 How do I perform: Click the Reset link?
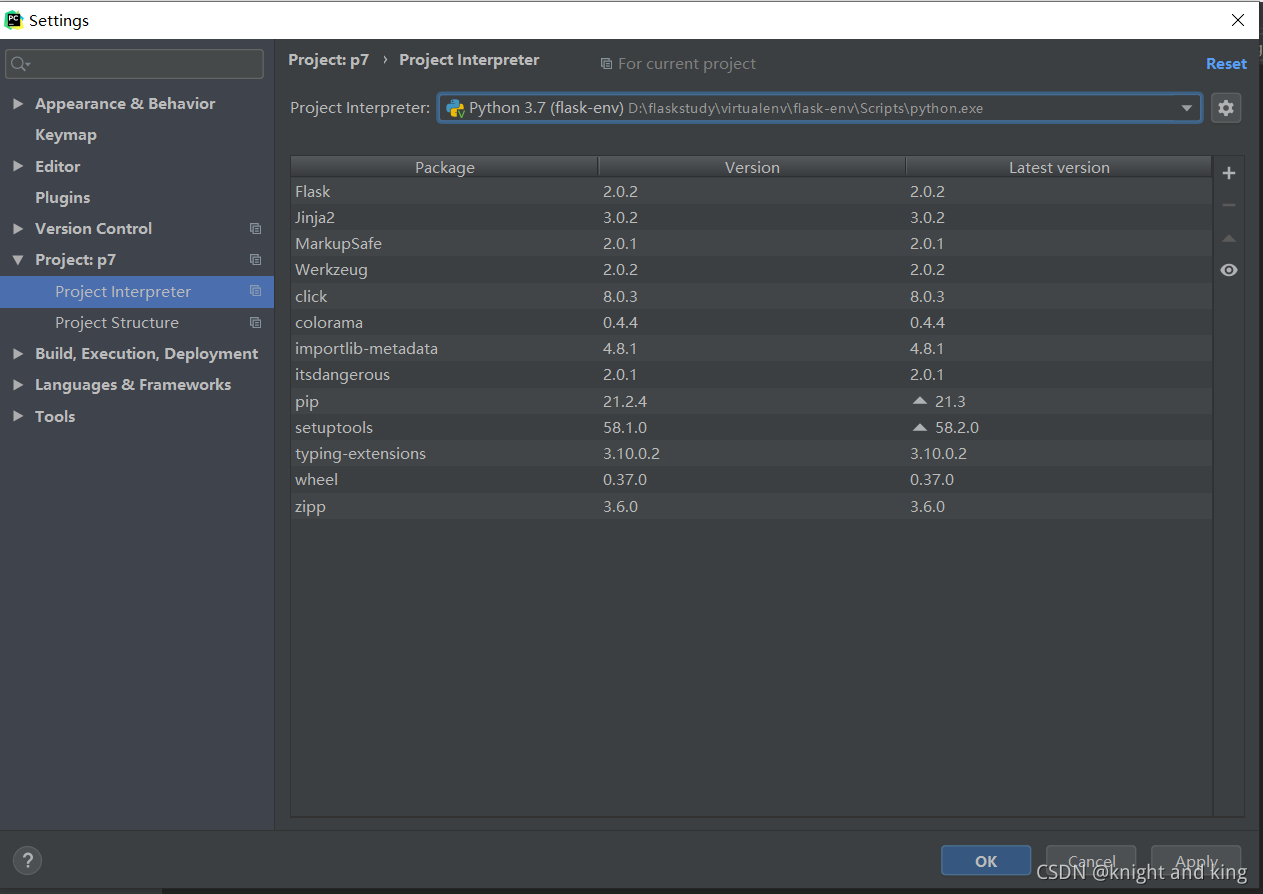[1226, 64]
